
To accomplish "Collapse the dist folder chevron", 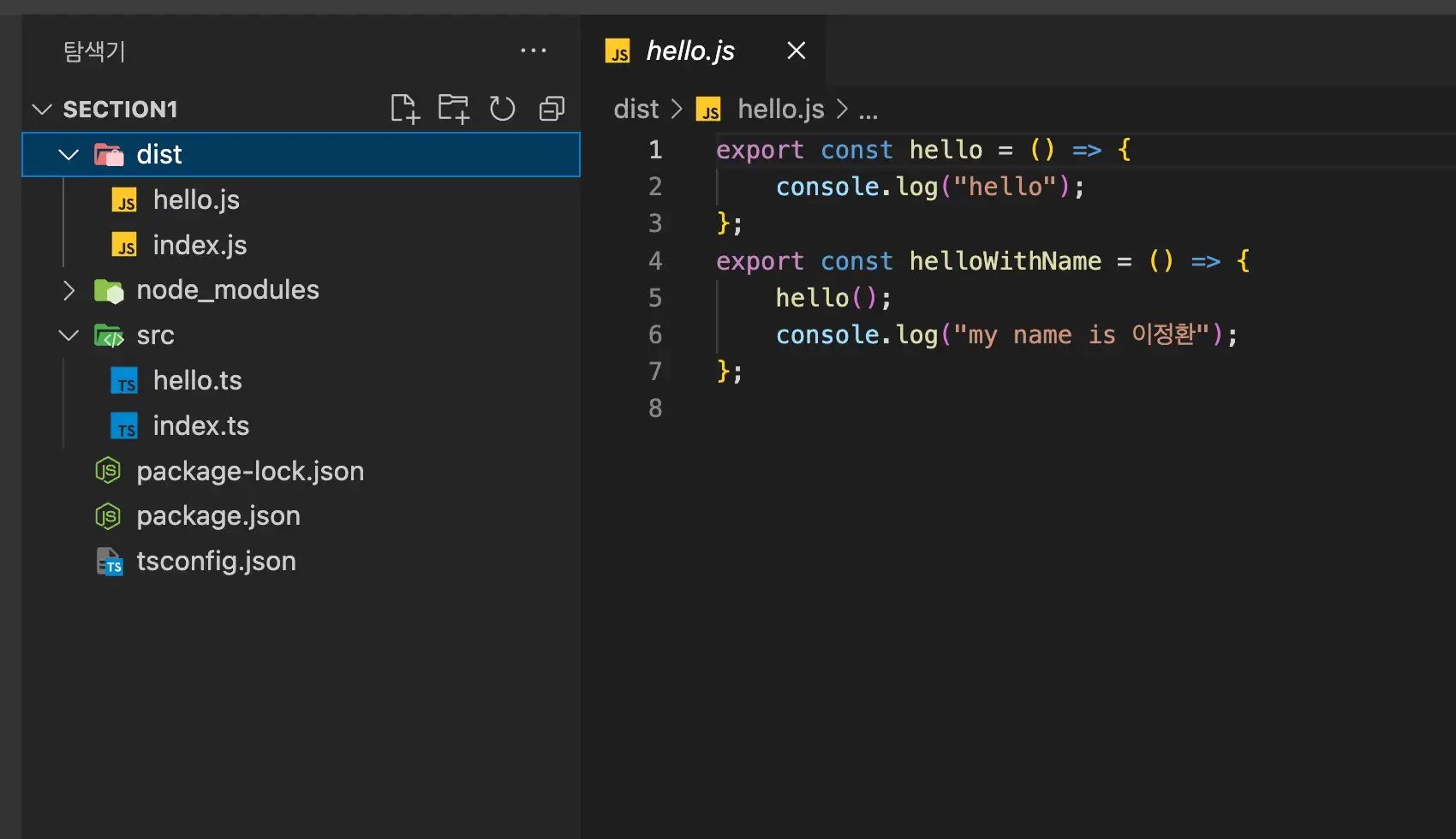I will pos(69,155).
